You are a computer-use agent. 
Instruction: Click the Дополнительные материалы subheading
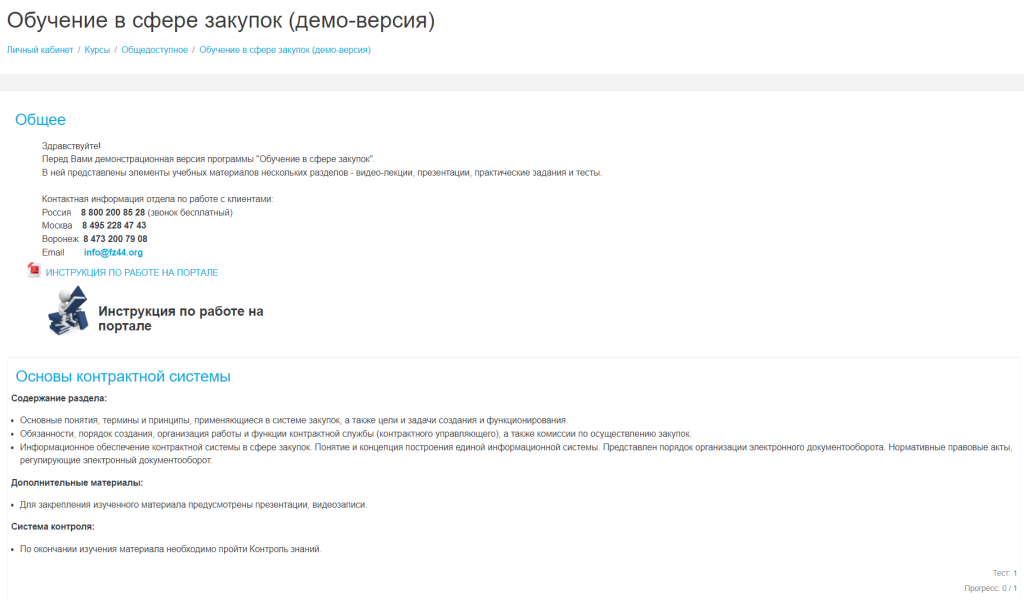point(77,483)
